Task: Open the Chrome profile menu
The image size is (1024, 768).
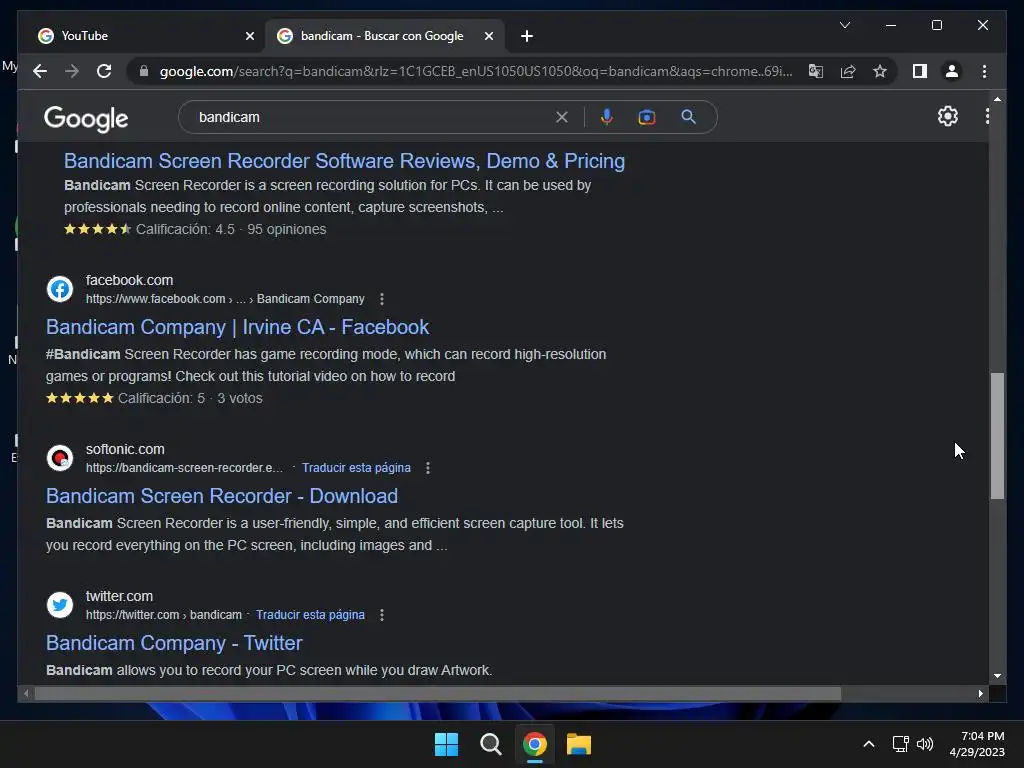Action: click(x=952, y=71)
